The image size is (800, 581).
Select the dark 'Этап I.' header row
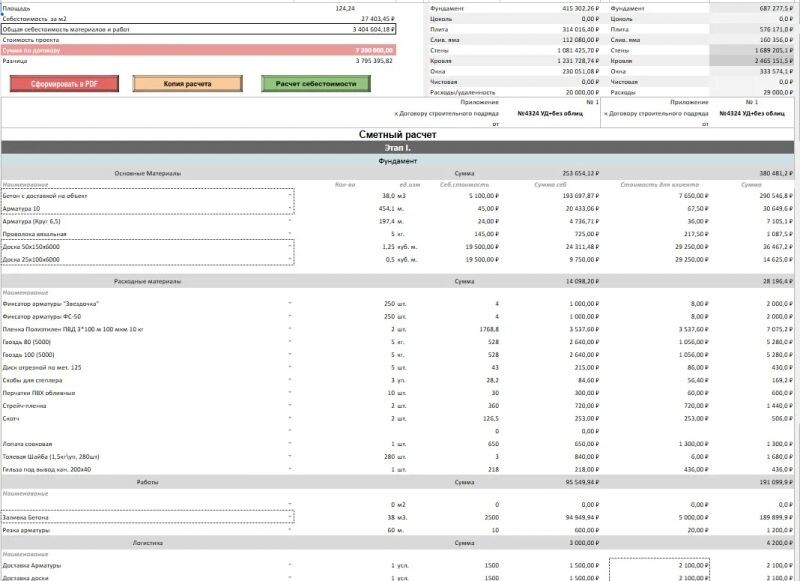(x=398, y=148)
